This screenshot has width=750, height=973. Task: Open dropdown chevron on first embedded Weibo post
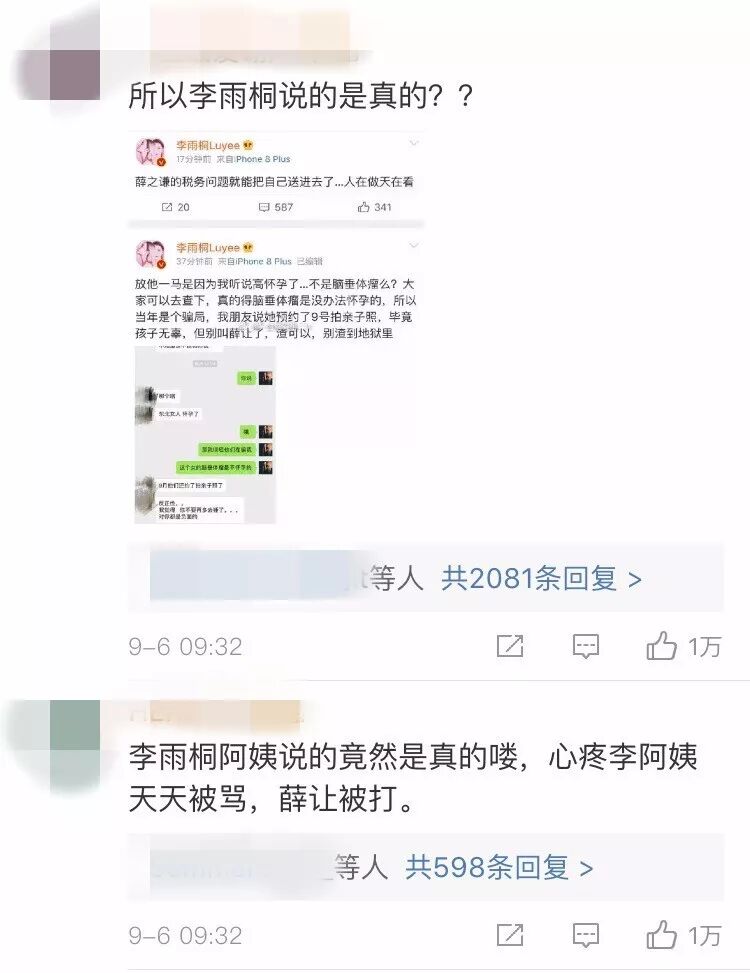click(x=414, y=143)
